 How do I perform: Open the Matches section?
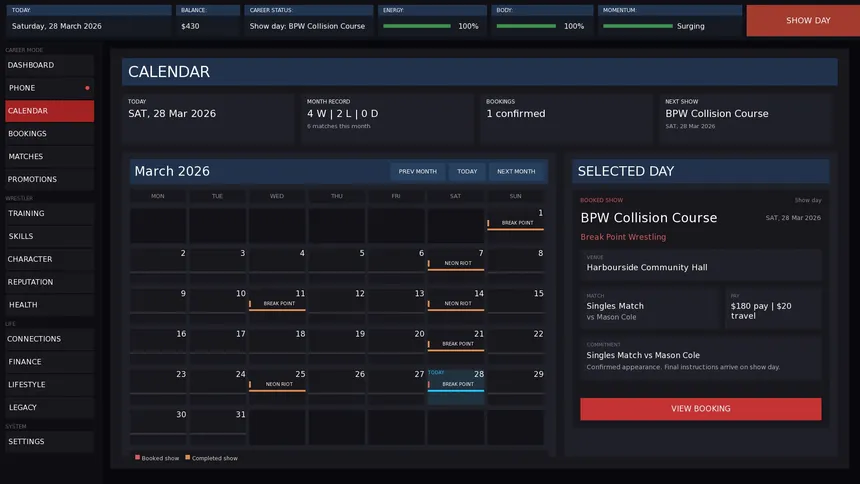(x=49, y=156)
